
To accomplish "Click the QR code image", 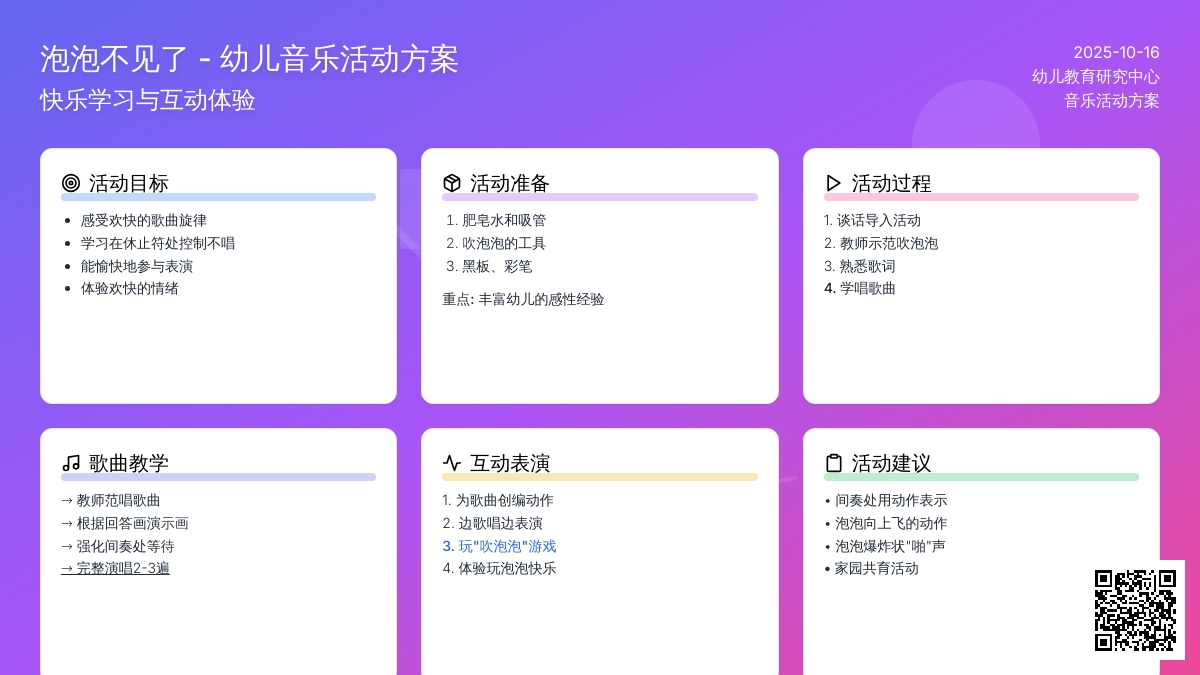I will pos(1135,610).
